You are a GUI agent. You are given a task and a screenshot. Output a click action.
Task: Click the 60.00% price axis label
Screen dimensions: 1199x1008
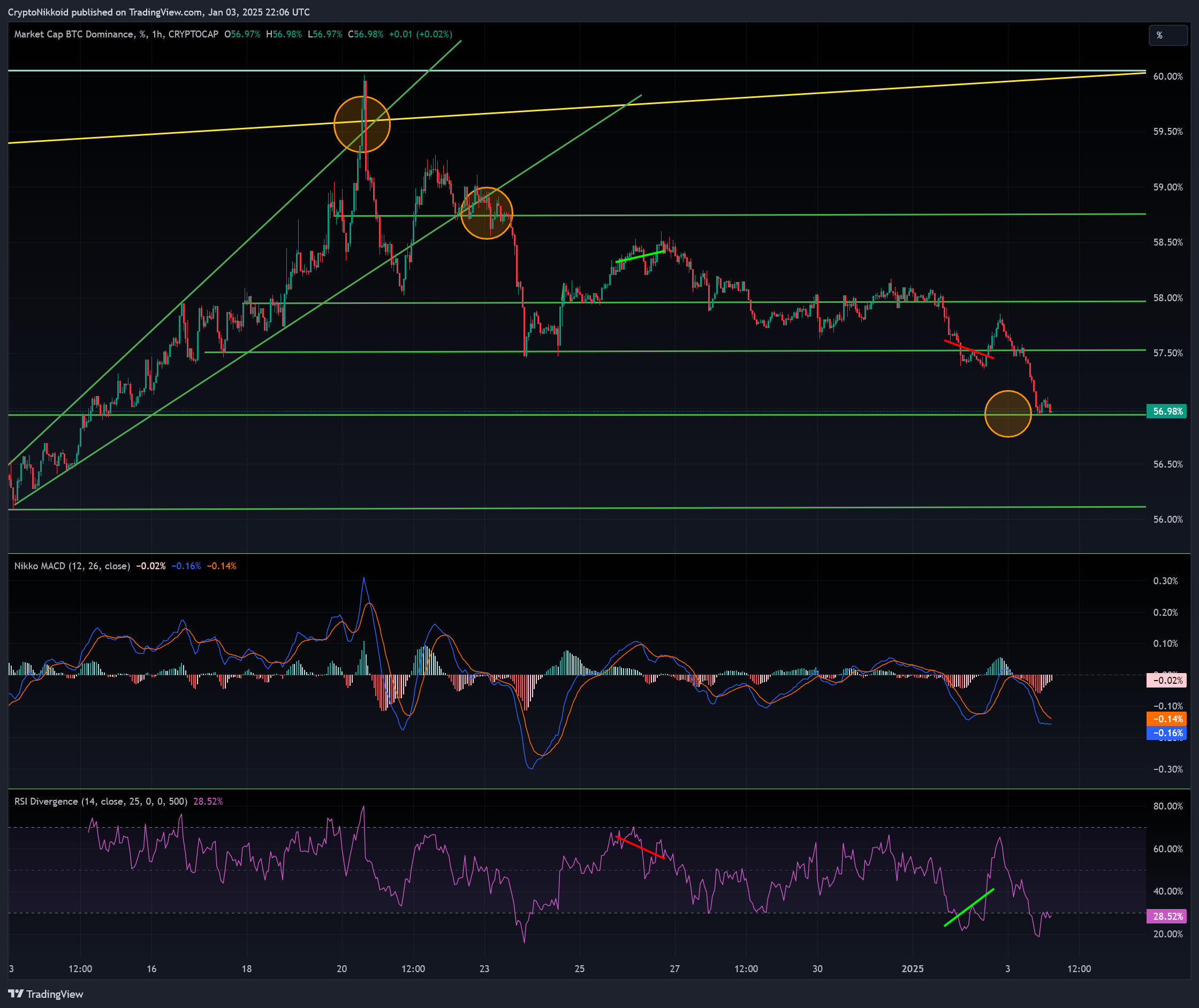(1167, 77)
